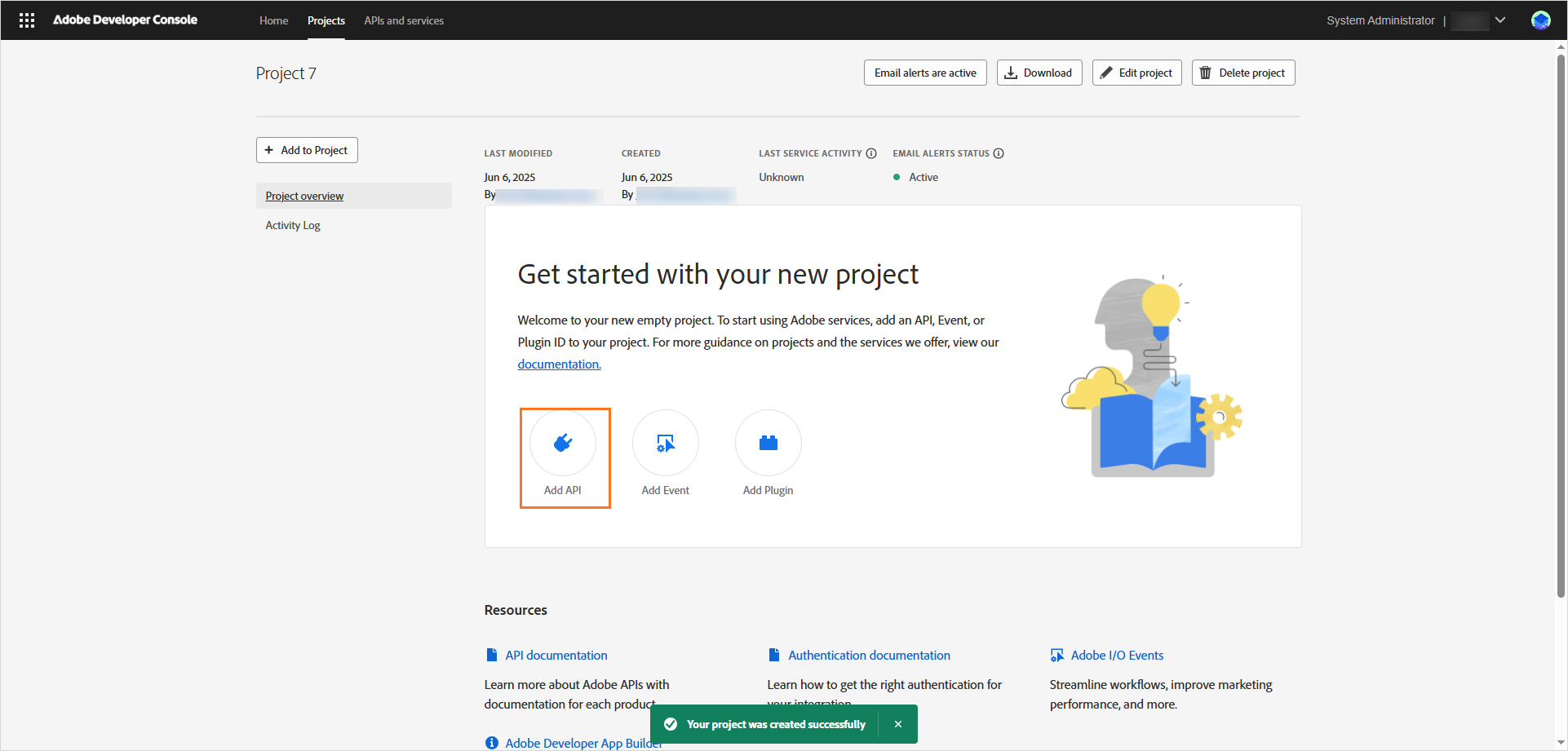Open Authentication documentation link
The image size is (1568, 751).
(x=869, y=655)
